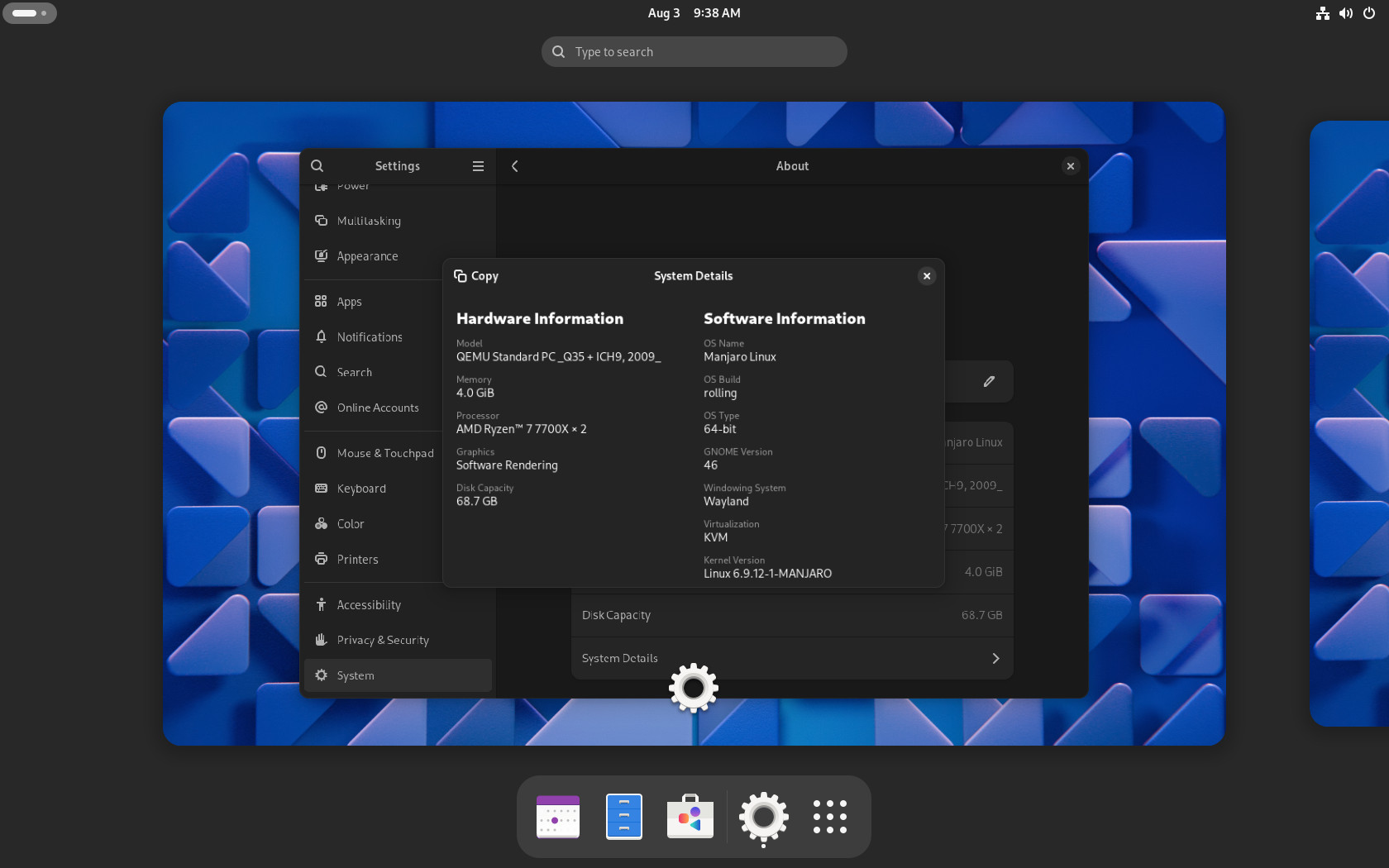Image resolution: width=1389 pixels, height=868 pixels.
Task: Click the Settings window overlay gear icon
Action: coord(694,688)
